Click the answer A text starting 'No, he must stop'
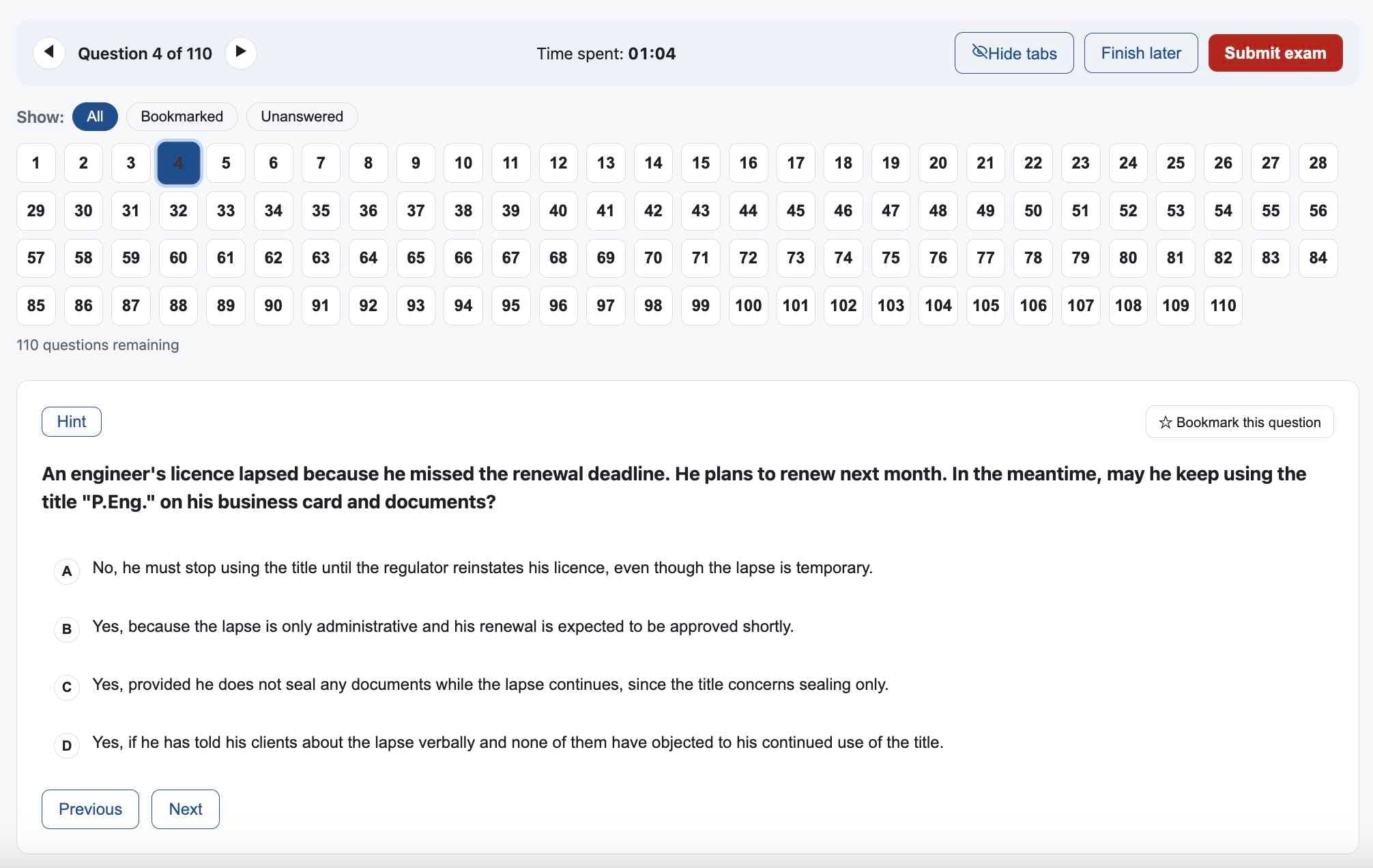 point(482,568)
